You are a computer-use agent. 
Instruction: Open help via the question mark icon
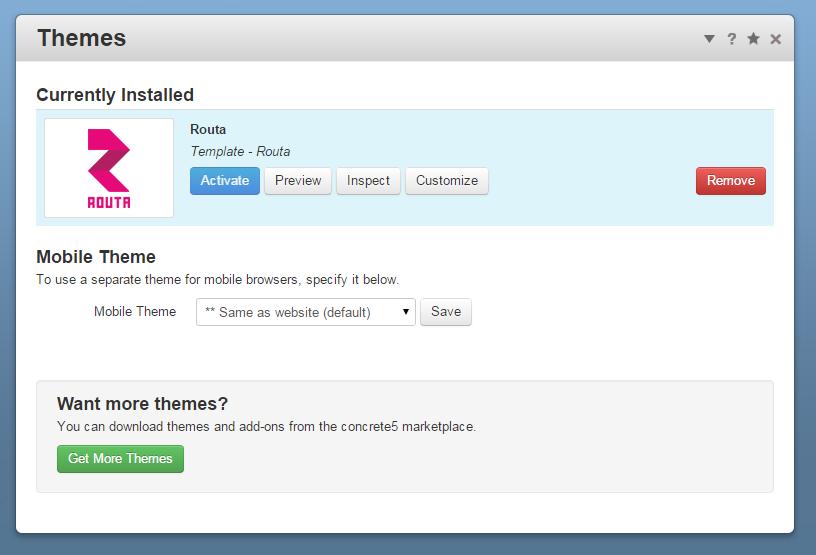pos(732,39)
